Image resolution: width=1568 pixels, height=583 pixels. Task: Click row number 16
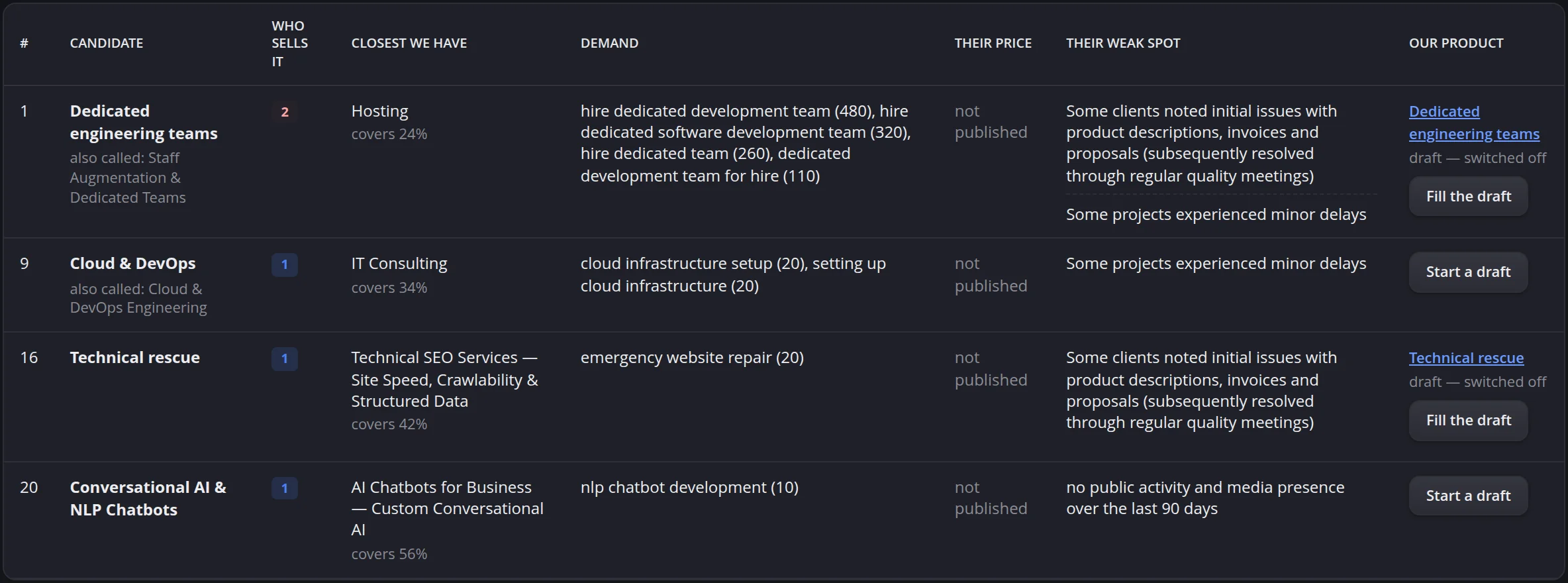(x=29, y=357)
